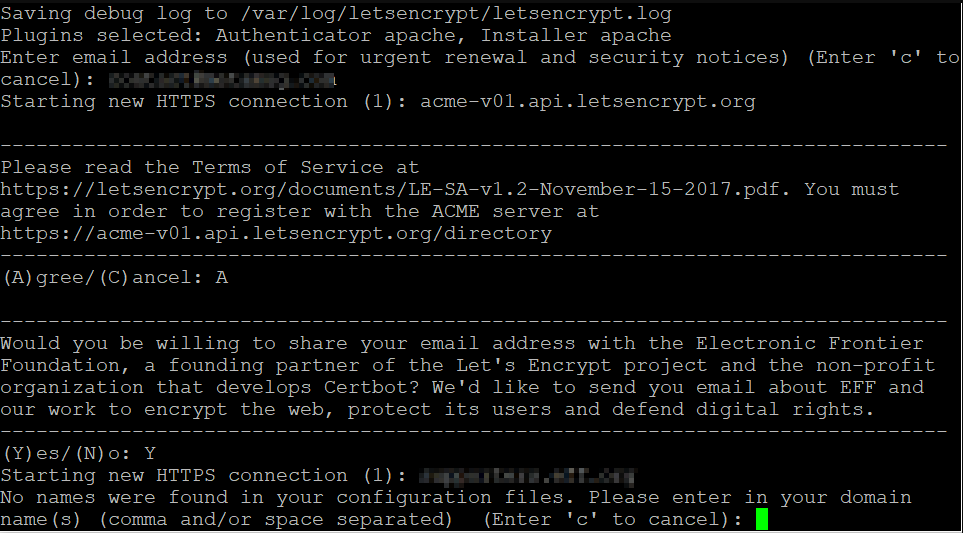Click the blurred email address entry
This screenshot has height=533, width=963.
[222, 79]
